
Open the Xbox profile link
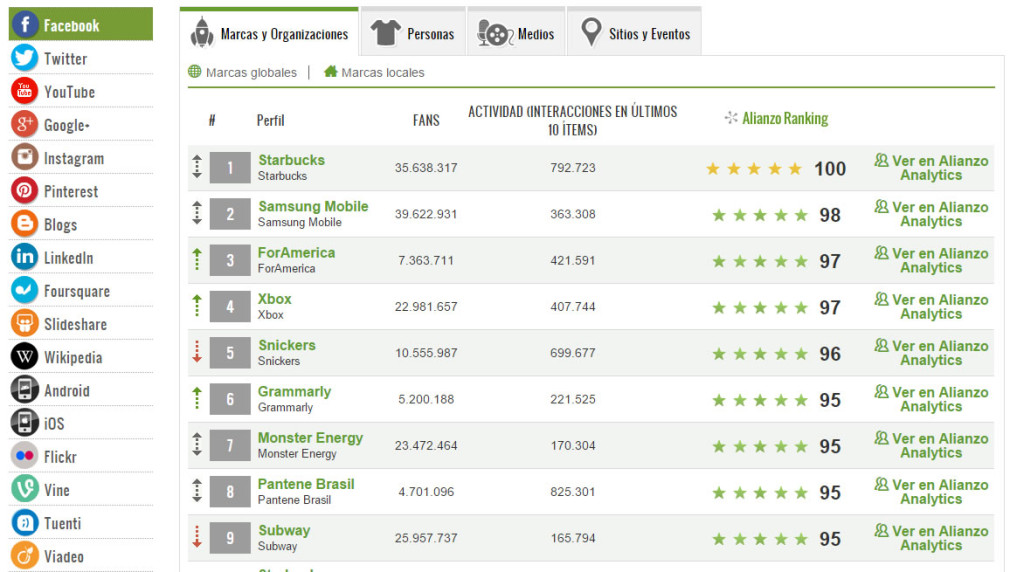(274, 299)
